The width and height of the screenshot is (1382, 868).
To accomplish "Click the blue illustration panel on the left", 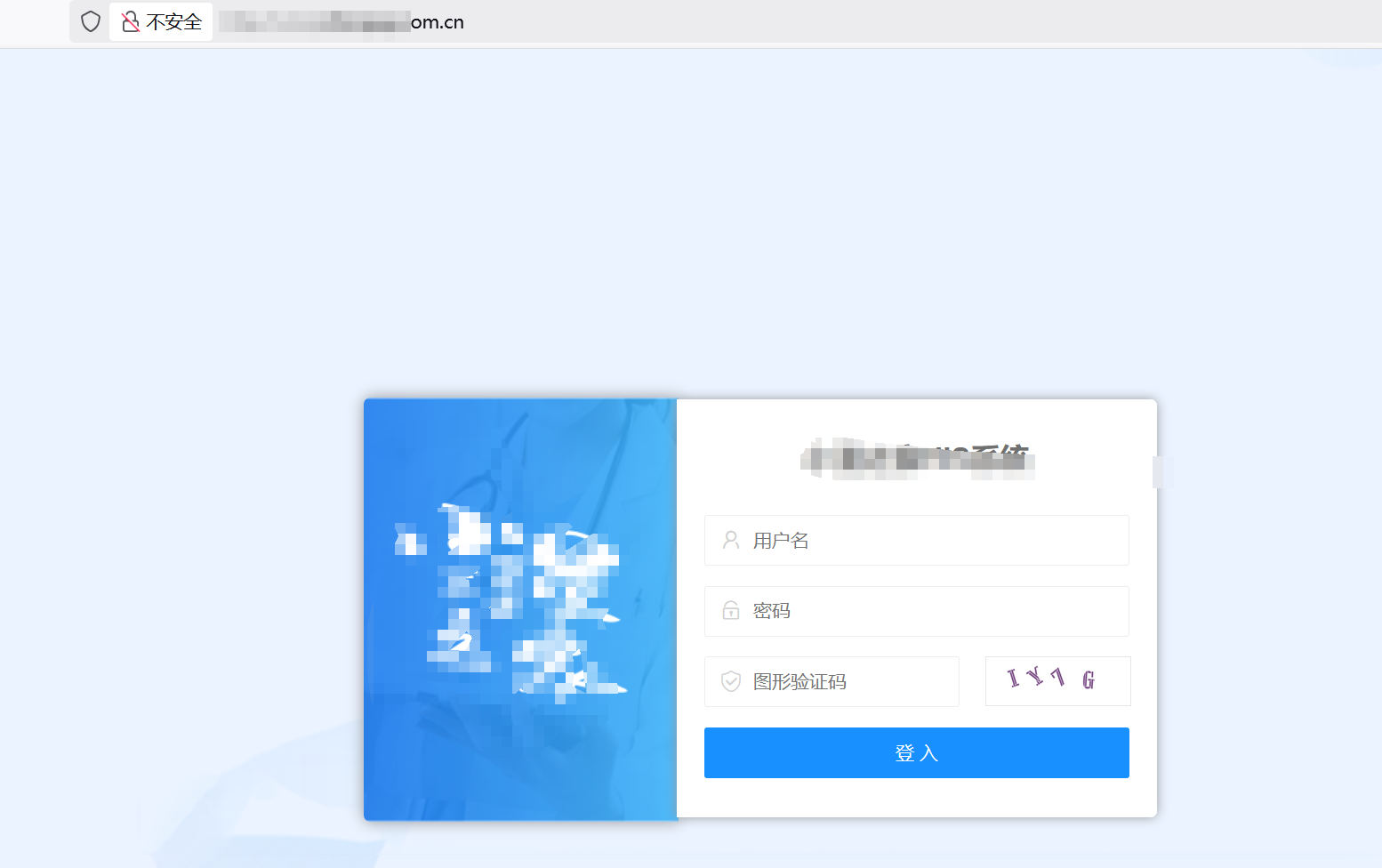I will point(519,609).
